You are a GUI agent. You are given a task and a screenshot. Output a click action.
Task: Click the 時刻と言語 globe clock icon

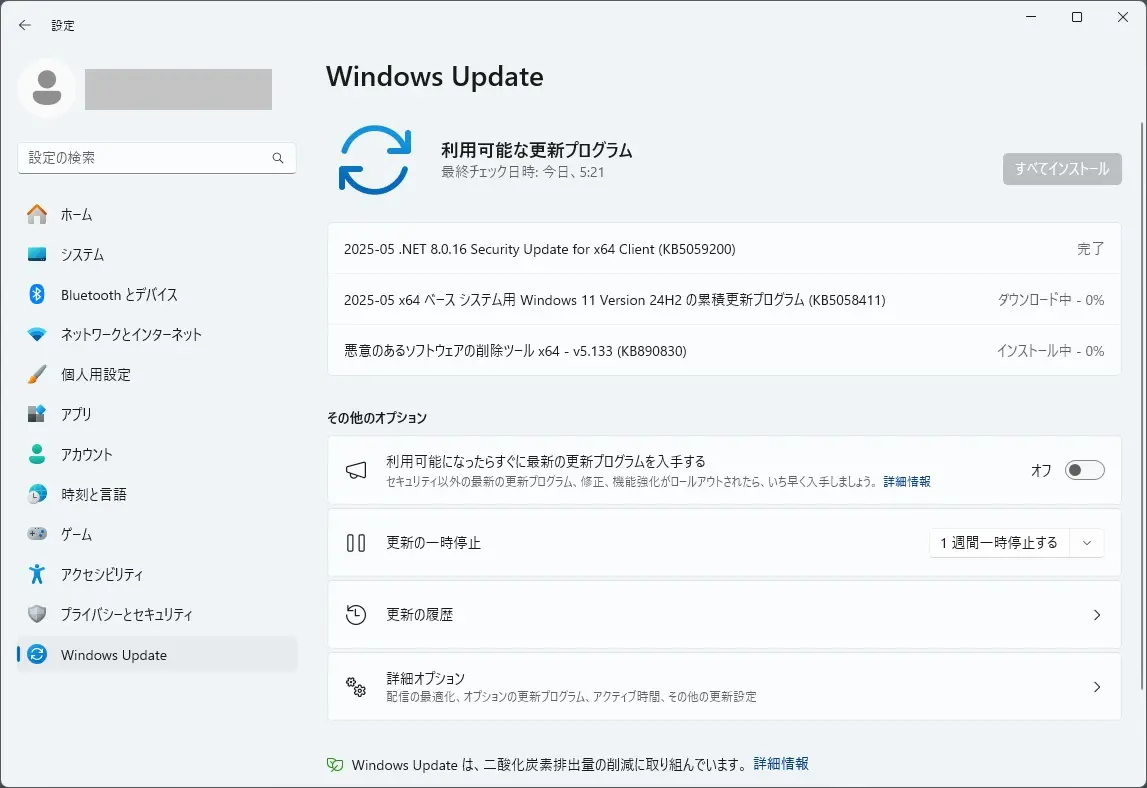[x=37, y=494]
